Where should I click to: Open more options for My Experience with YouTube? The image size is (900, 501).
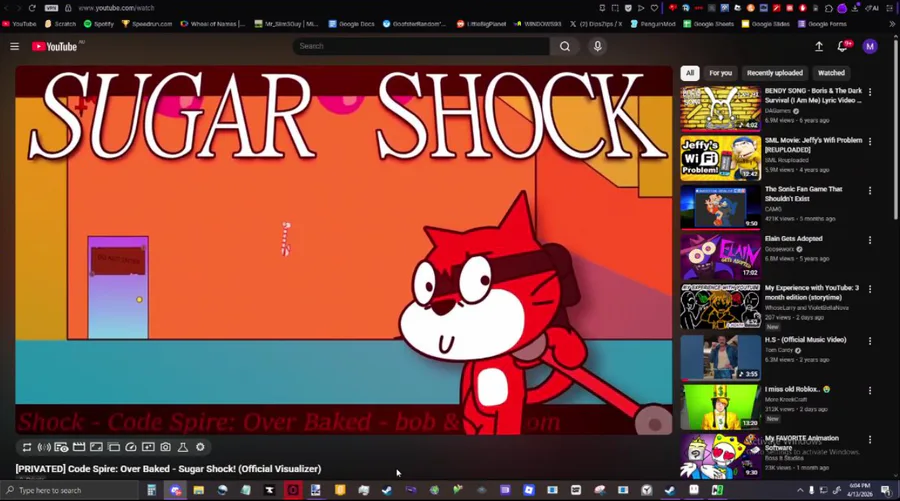click(x=870, y=289)
